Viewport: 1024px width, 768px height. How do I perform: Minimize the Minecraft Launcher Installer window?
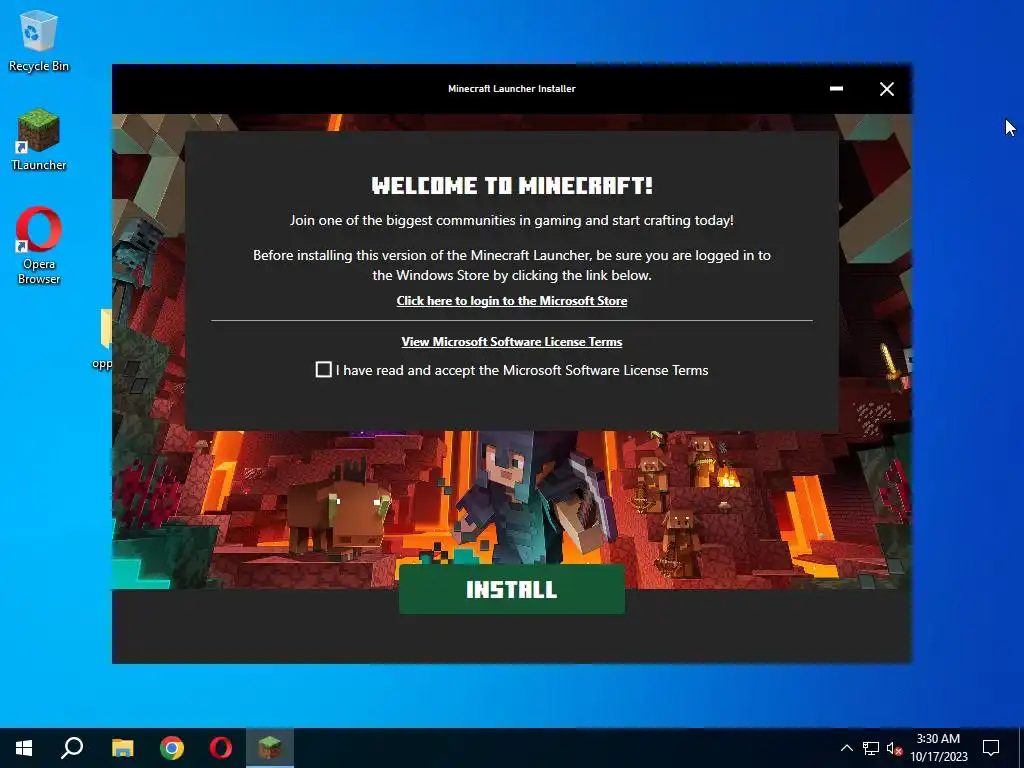click(x=836, y=89)
